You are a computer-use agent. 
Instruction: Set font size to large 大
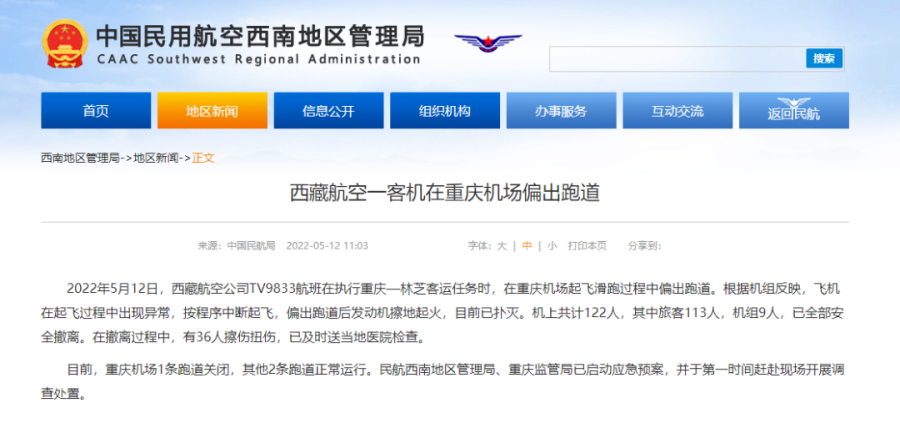click(502, 245)
